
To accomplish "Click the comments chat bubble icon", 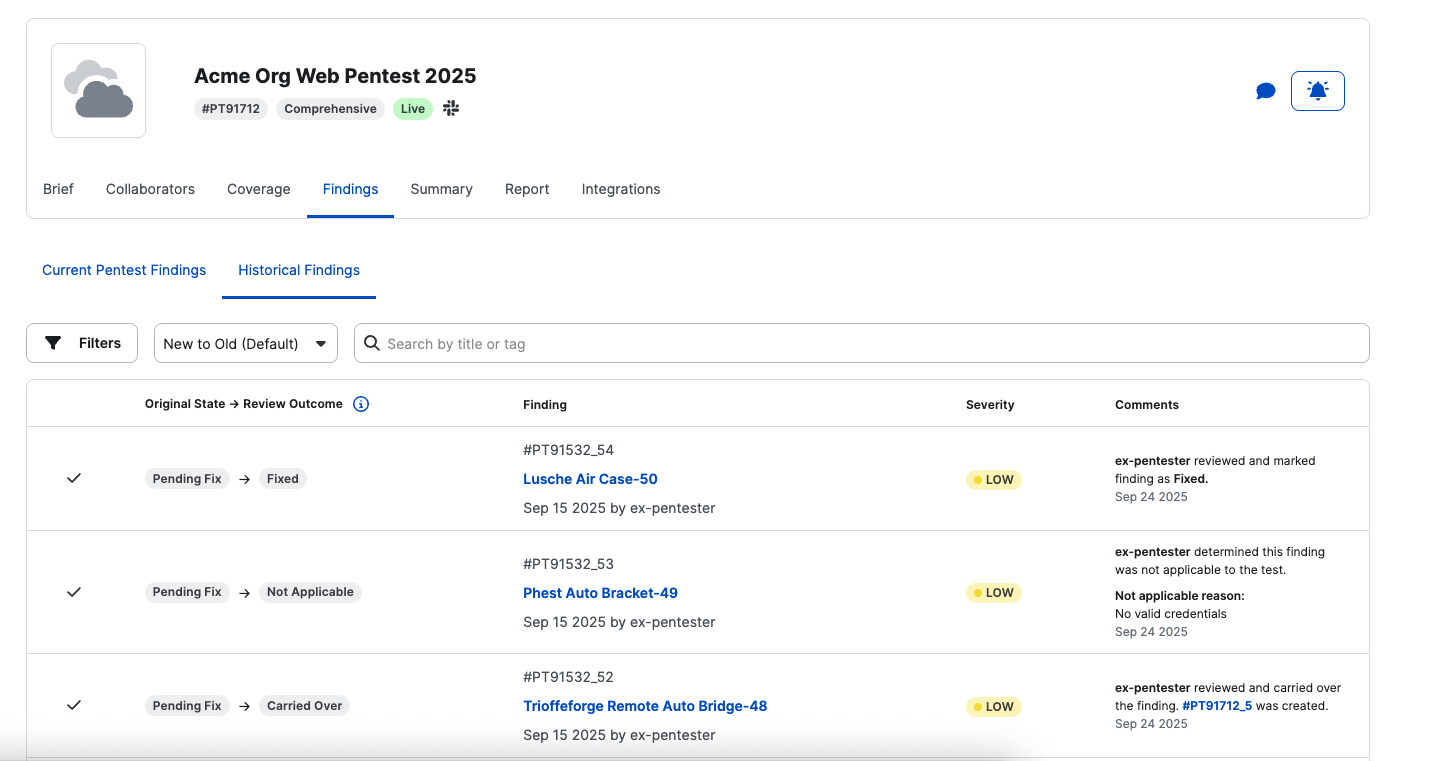I will tap(1265, 91).
